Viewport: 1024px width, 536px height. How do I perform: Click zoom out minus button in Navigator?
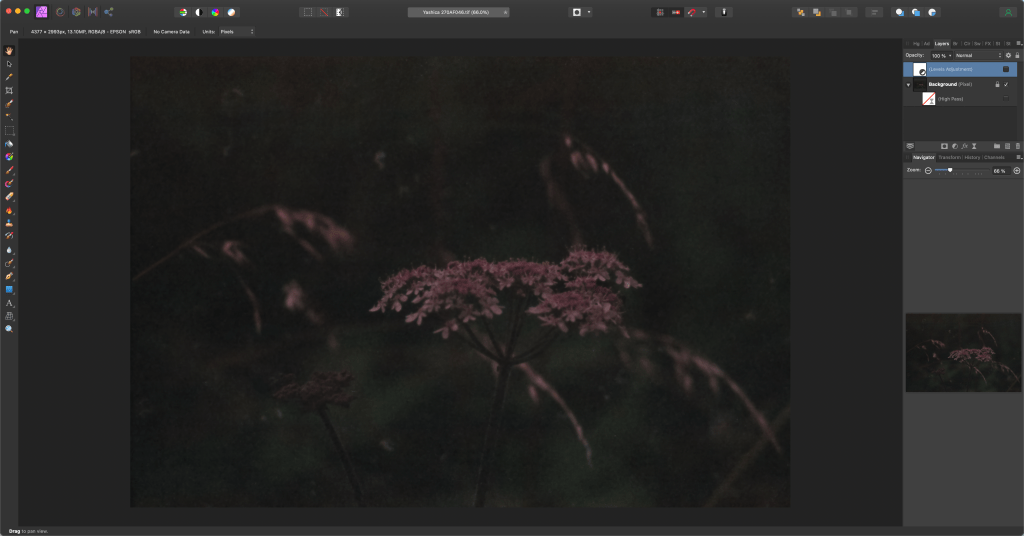coord(928,171)
